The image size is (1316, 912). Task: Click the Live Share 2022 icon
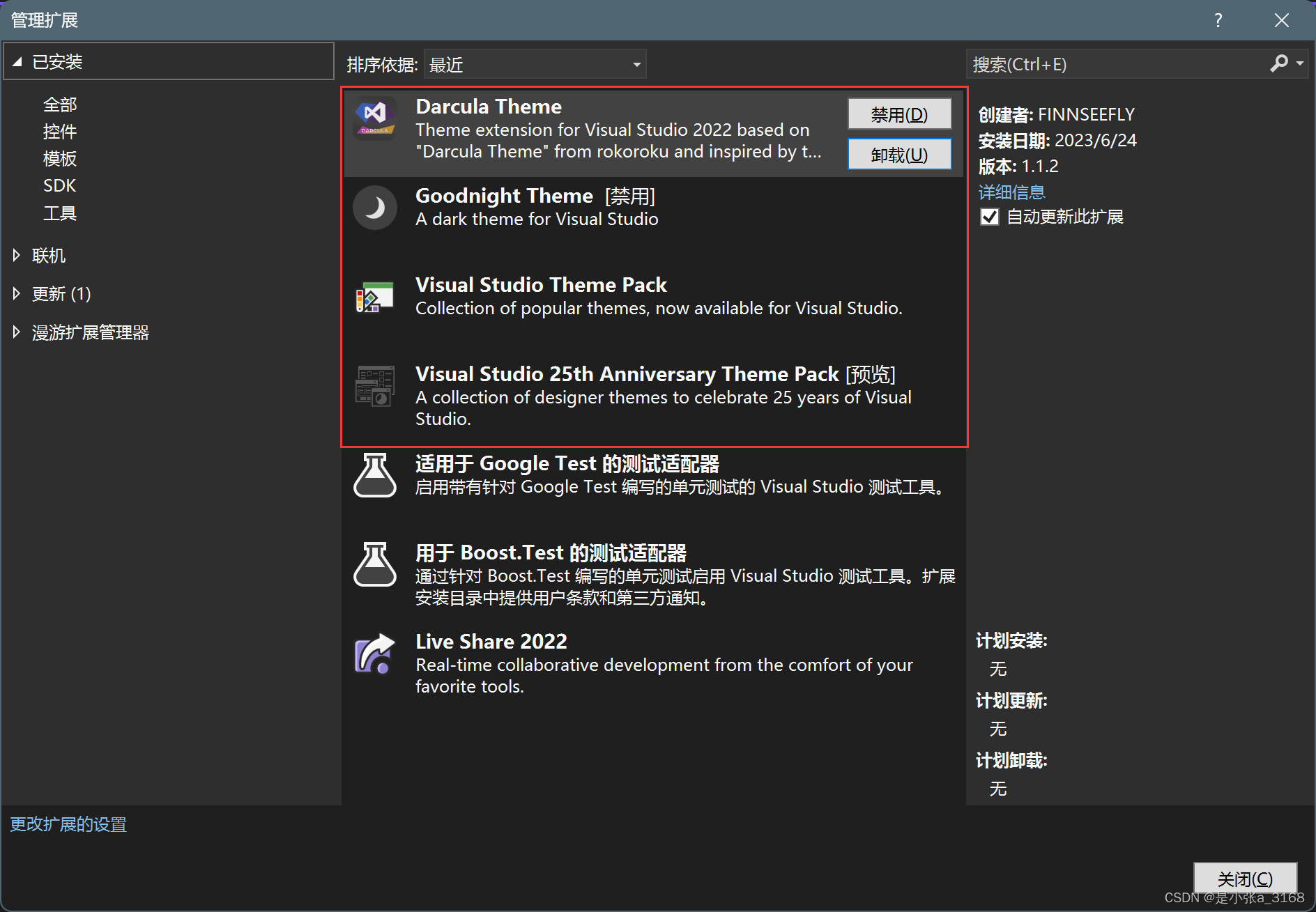pyautogui.click(x=375, y=654)
